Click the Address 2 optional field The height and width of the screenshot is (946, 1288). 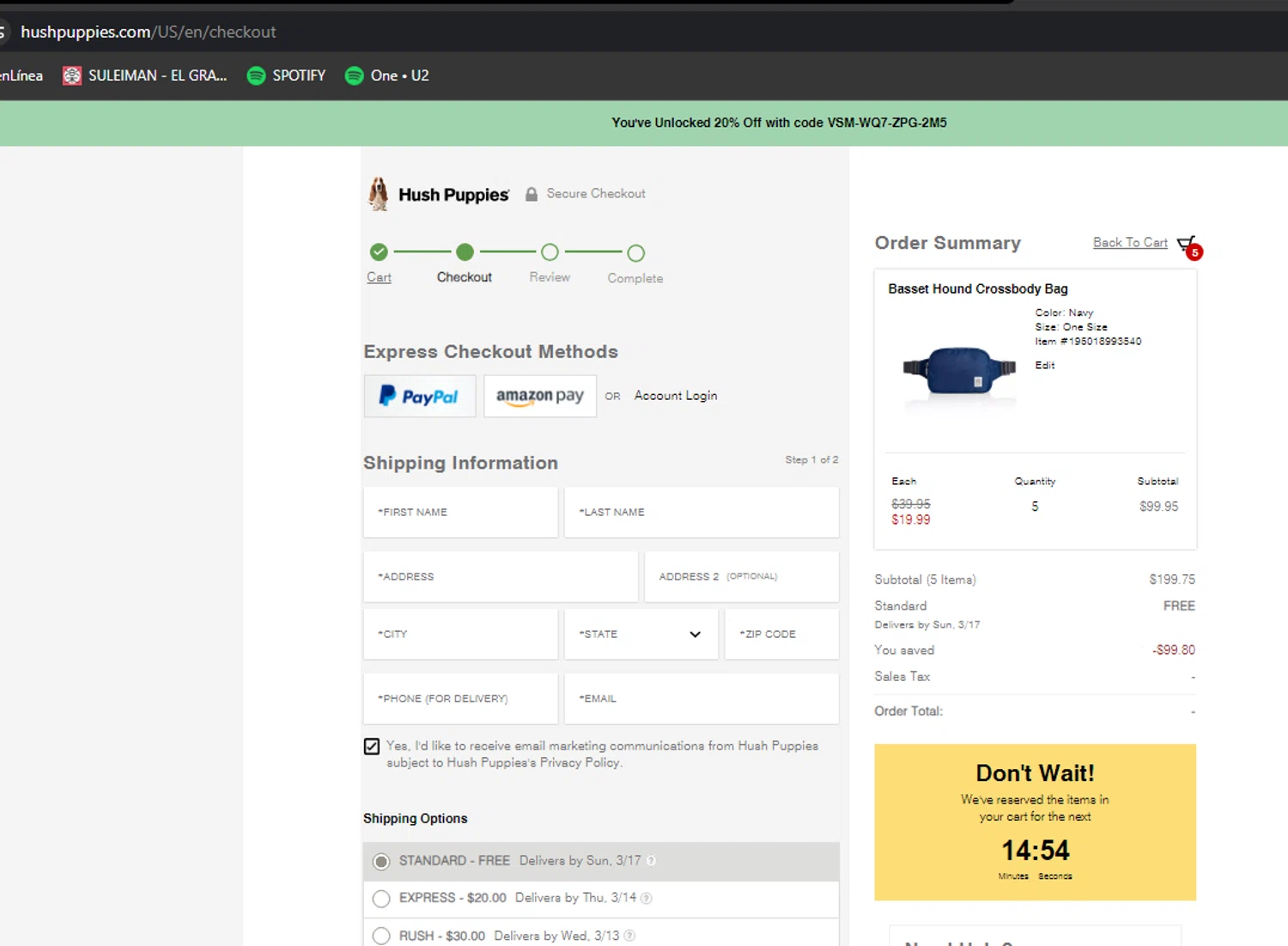[x=742, y=577]
